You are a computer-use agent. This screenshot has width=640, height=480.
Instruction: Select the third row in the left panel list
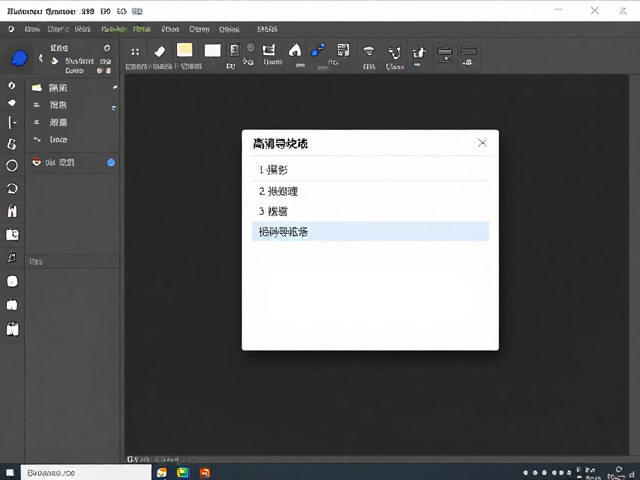click(x=73, y=122)
